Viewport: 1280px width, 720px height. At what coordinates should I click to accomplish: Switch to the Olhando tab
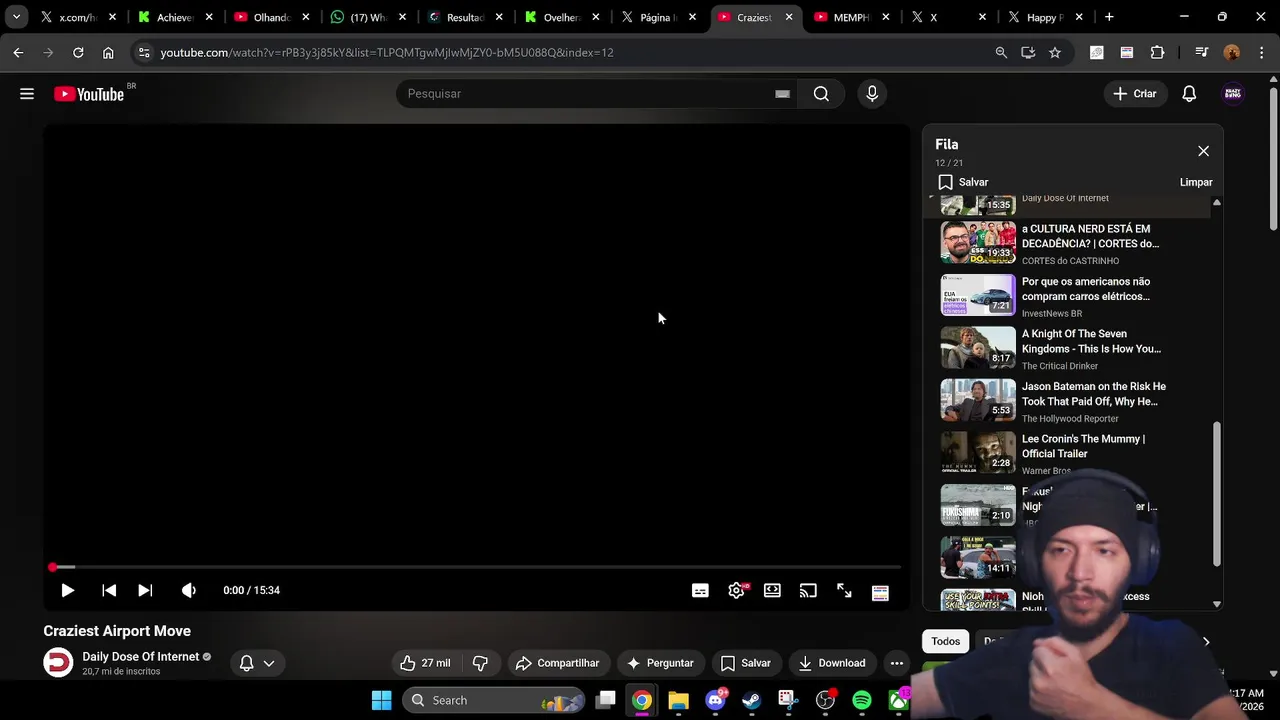click(270, 17)
